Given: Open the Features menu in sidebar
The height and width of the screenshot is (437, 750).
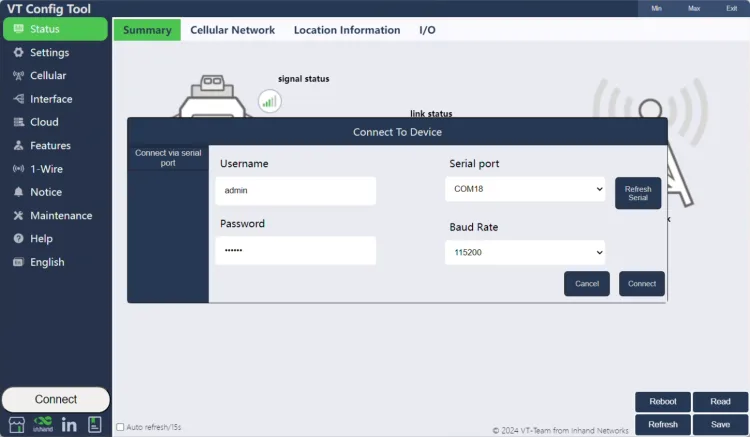Looking at the screenshot, I should [55, 145].
